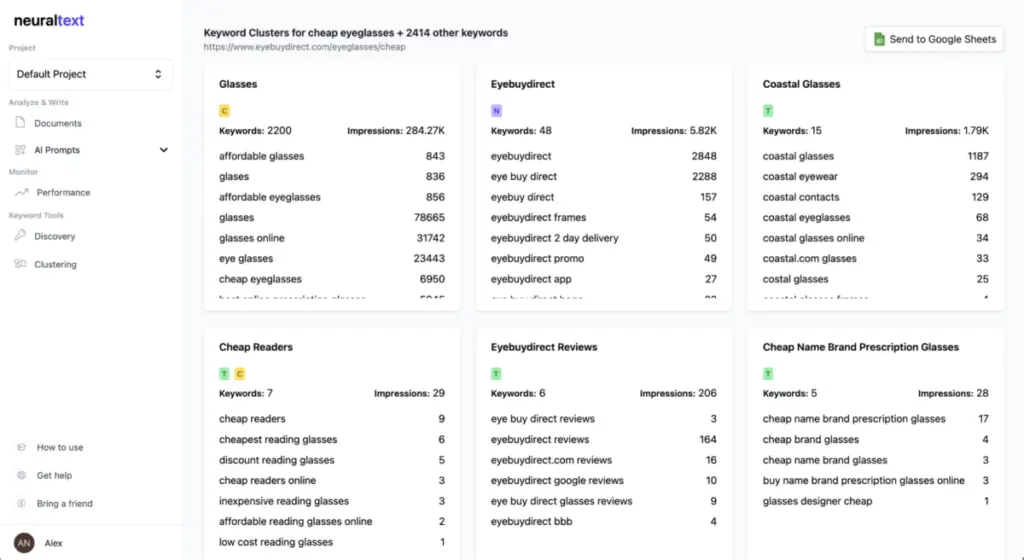Screen dimensions: 1024x560
Task: Expand the AI Prompts chevron
Action: click(x=164, y=150)
